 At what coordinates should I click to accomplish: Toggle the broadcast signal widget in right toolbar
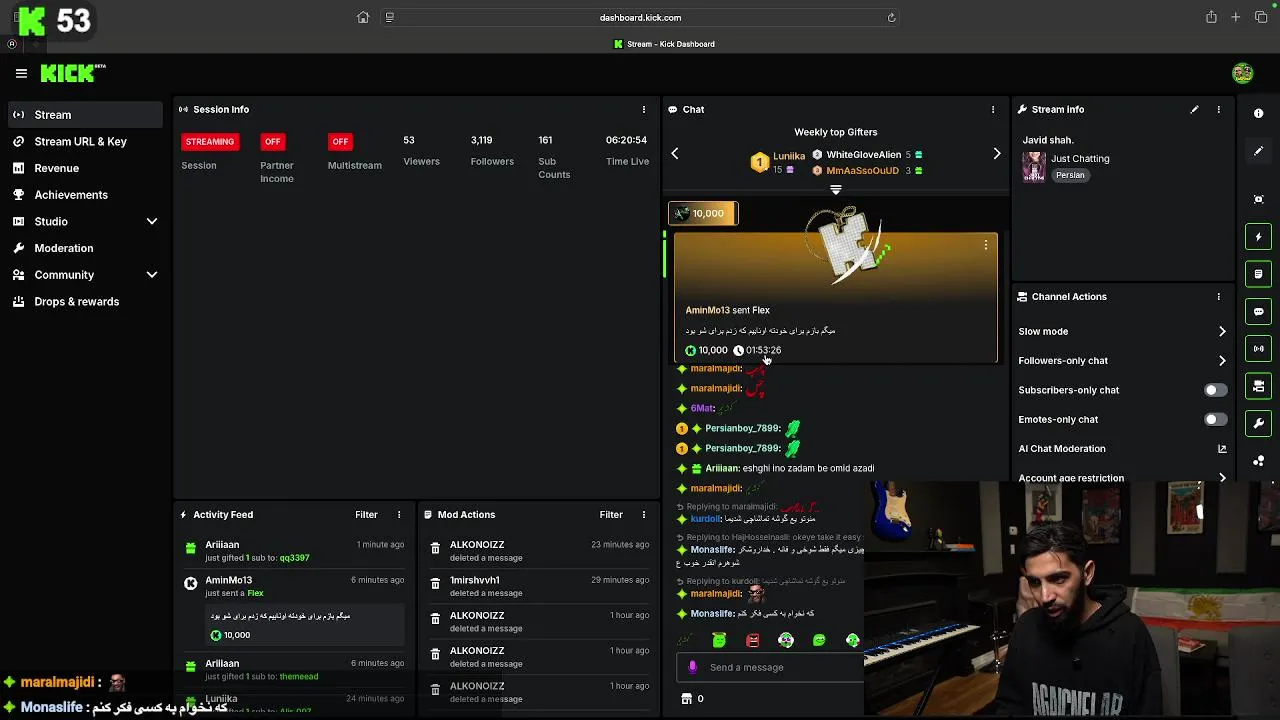coord(1259,349)
